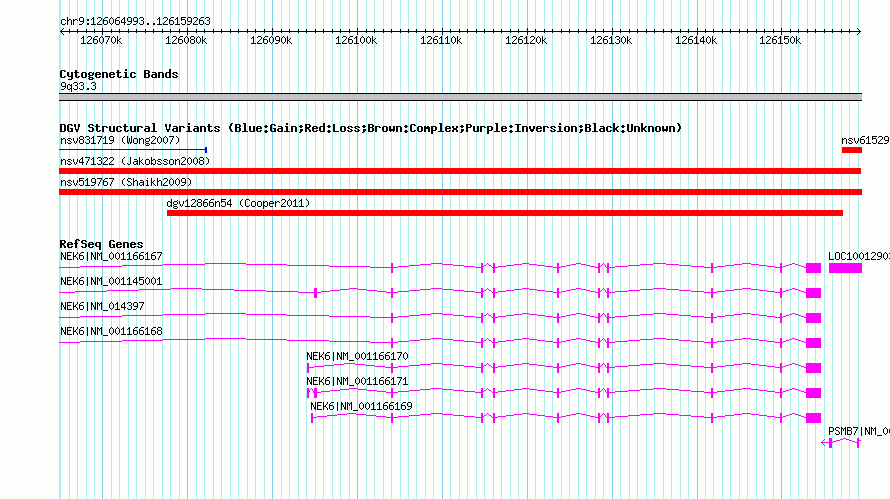The image size is (890, 499).
Task: Select NEK6|NM_001145001 transcript label
Action: click(x=111, y=281)
